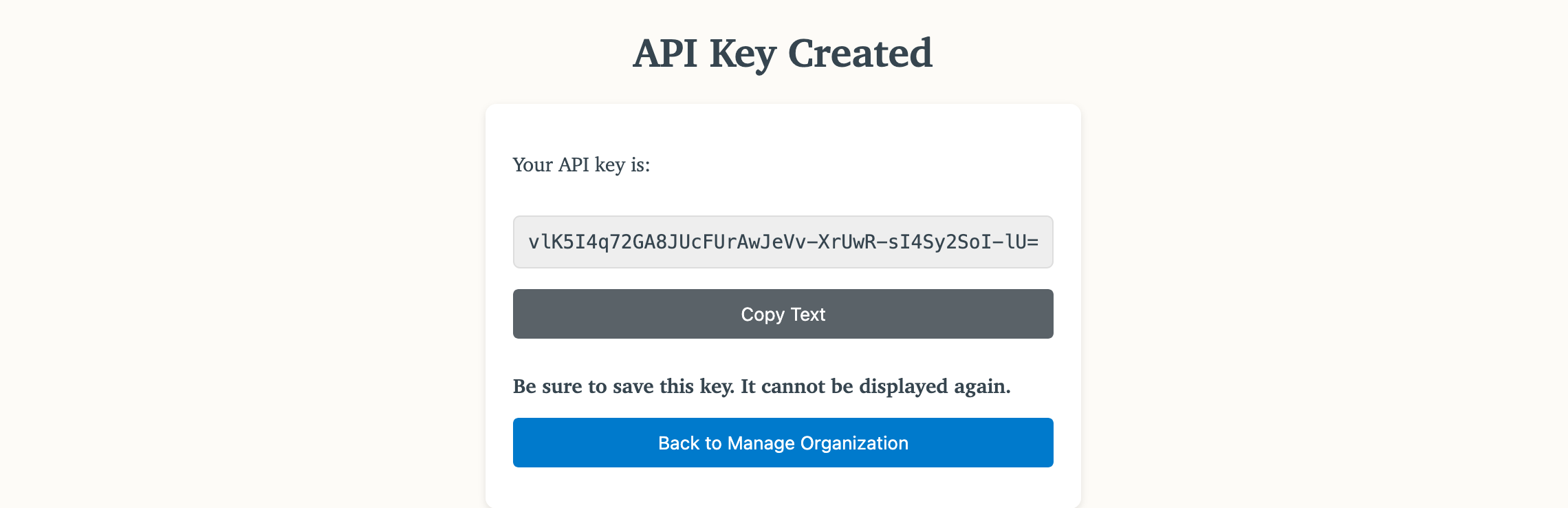Click the "API Key Created" heading
The height and width of the screenshot is (508, 1568).
pyautogui.click(x=783, y=53)
